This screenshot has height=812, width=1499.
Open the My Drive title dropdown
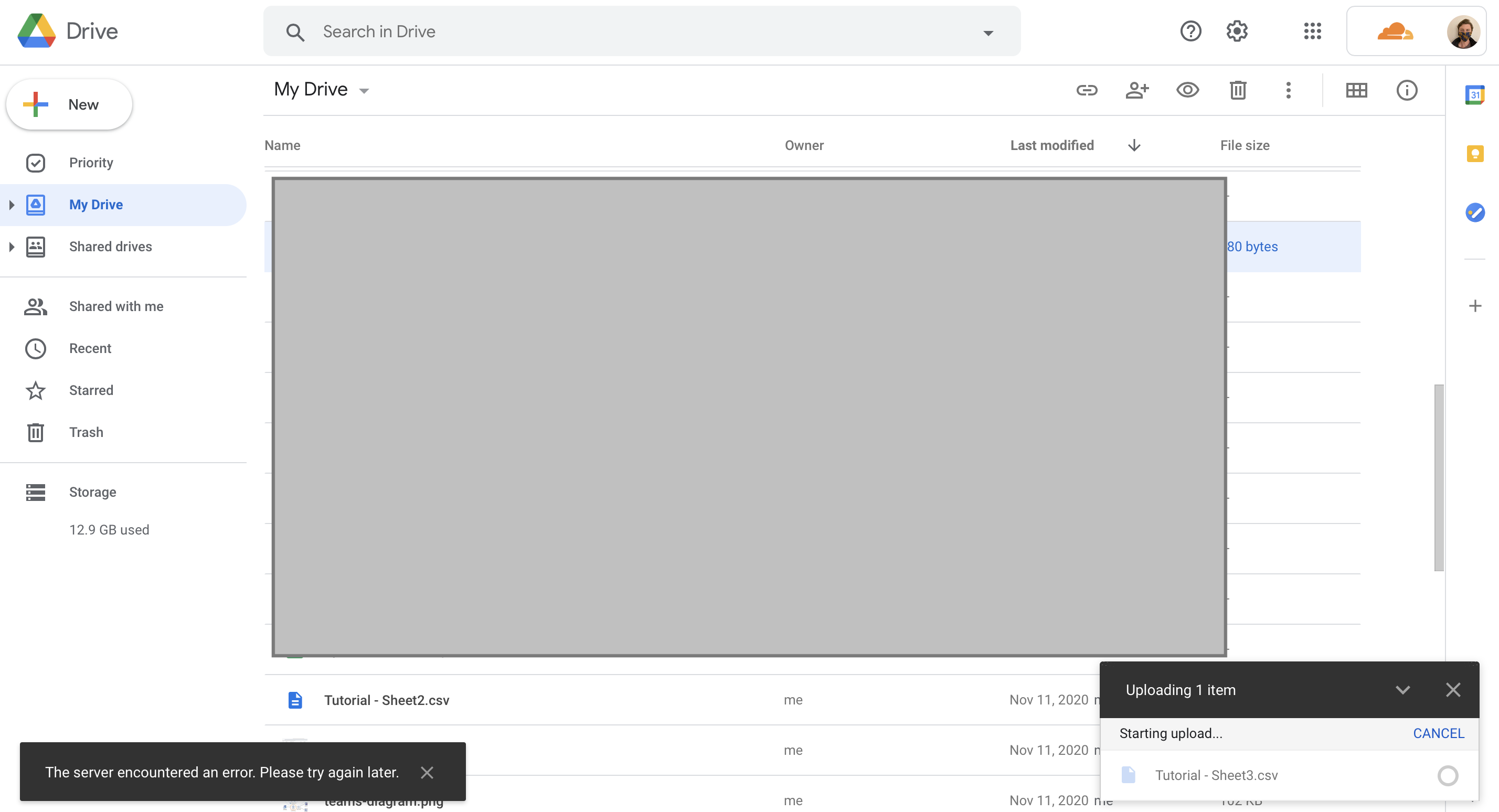(x=364, y=91)
